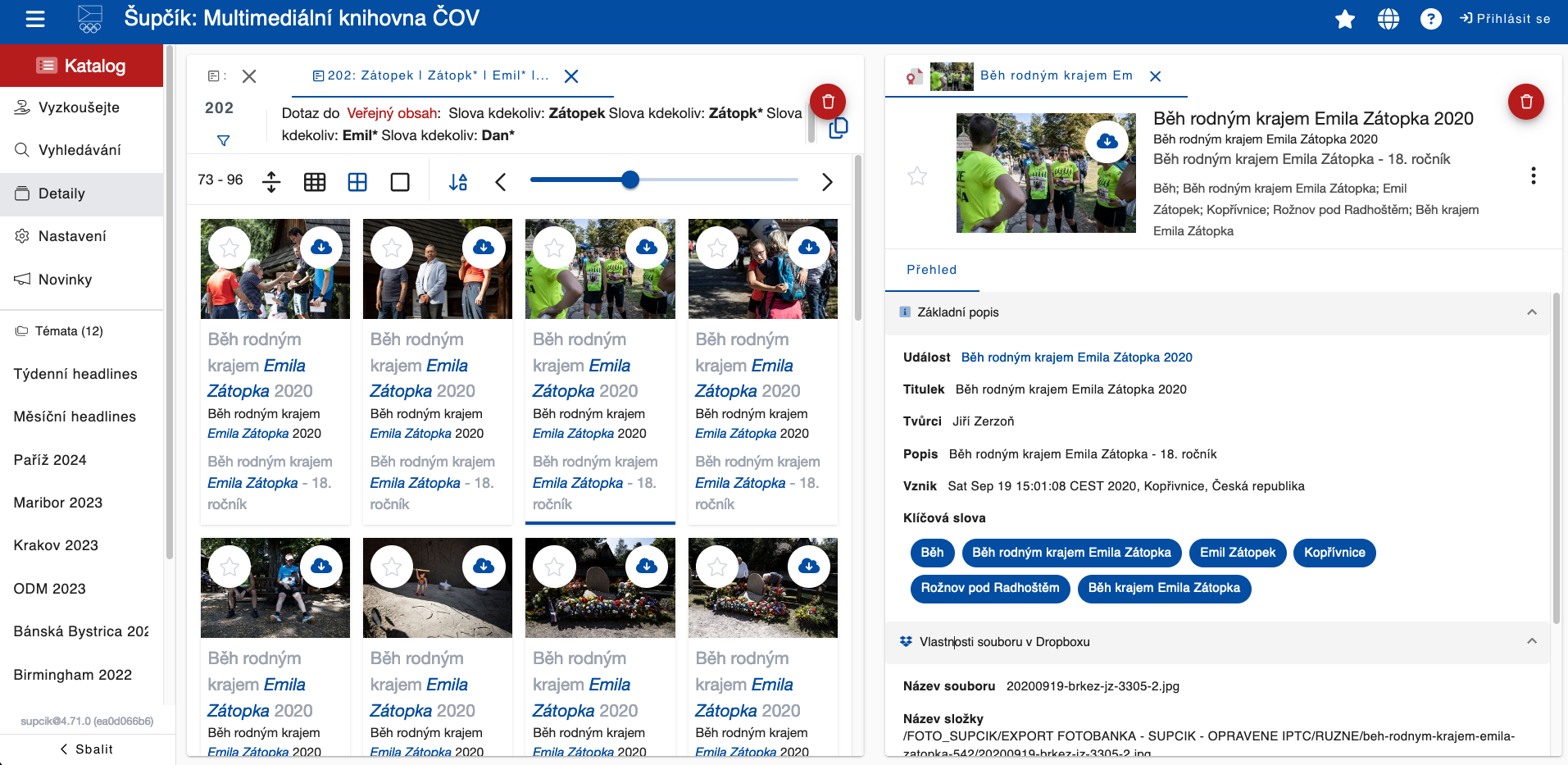1568x765 pixels.
Task: Open the hamburger main menu
Action: click(35, 19)
